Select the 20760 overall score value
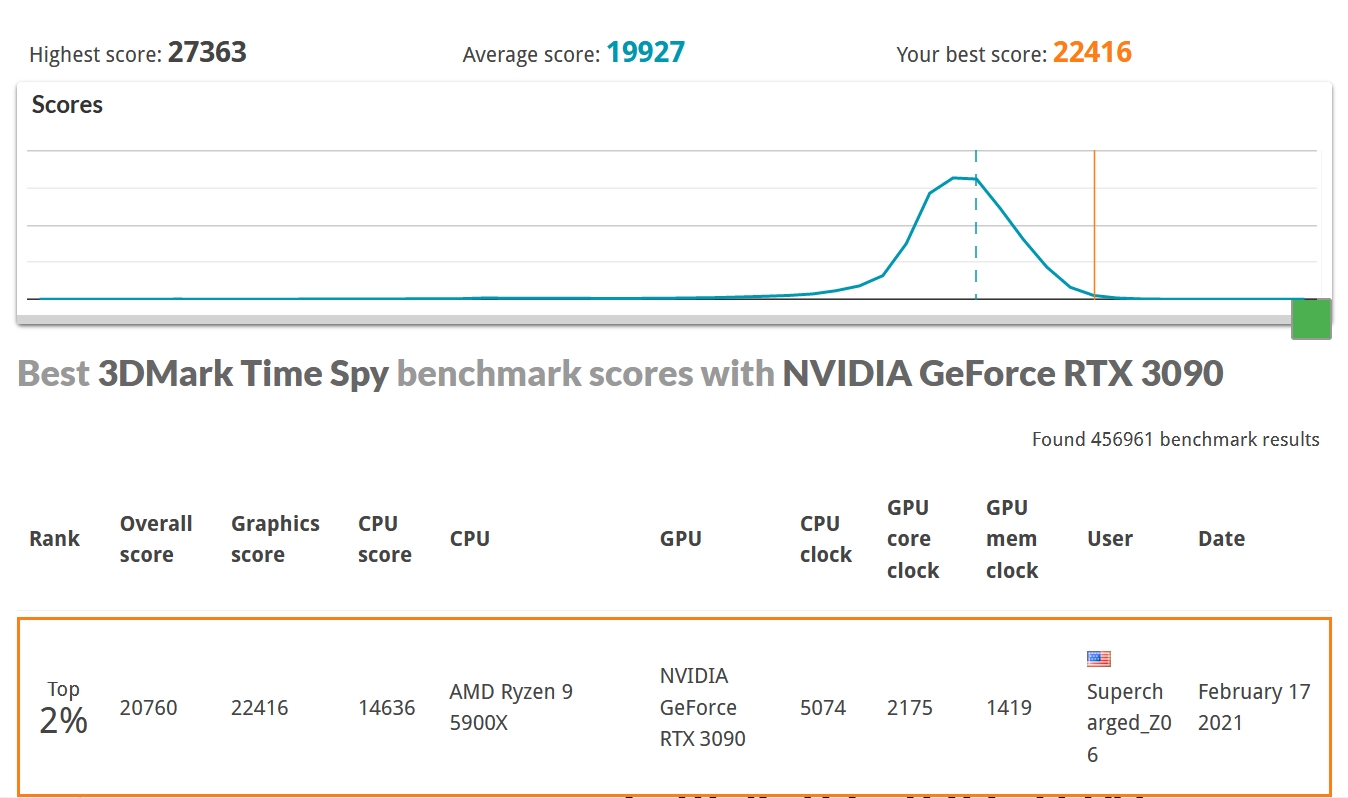This screenshot has width=1348, height=798. [x=148, y=708]
